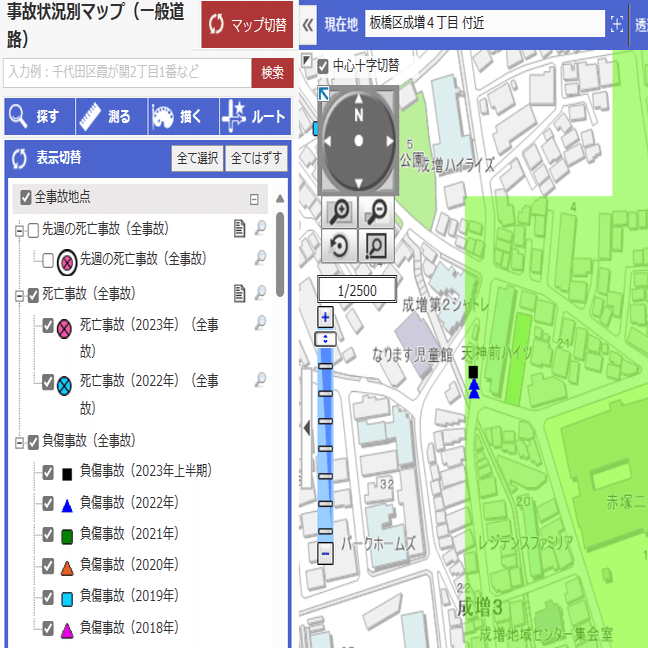Collapse the left panel with double chevron
The height and width of the screenshot is (648, 648).
pos(308,25)
